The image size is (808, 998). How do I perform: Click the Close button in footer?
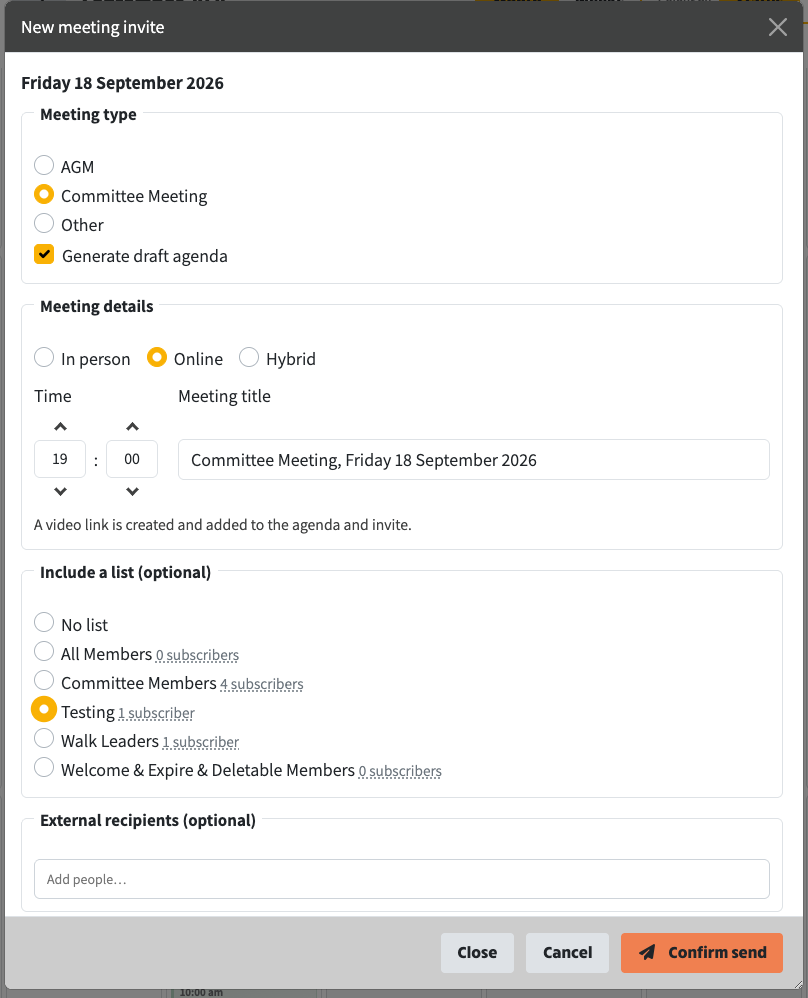coord(477,953)
